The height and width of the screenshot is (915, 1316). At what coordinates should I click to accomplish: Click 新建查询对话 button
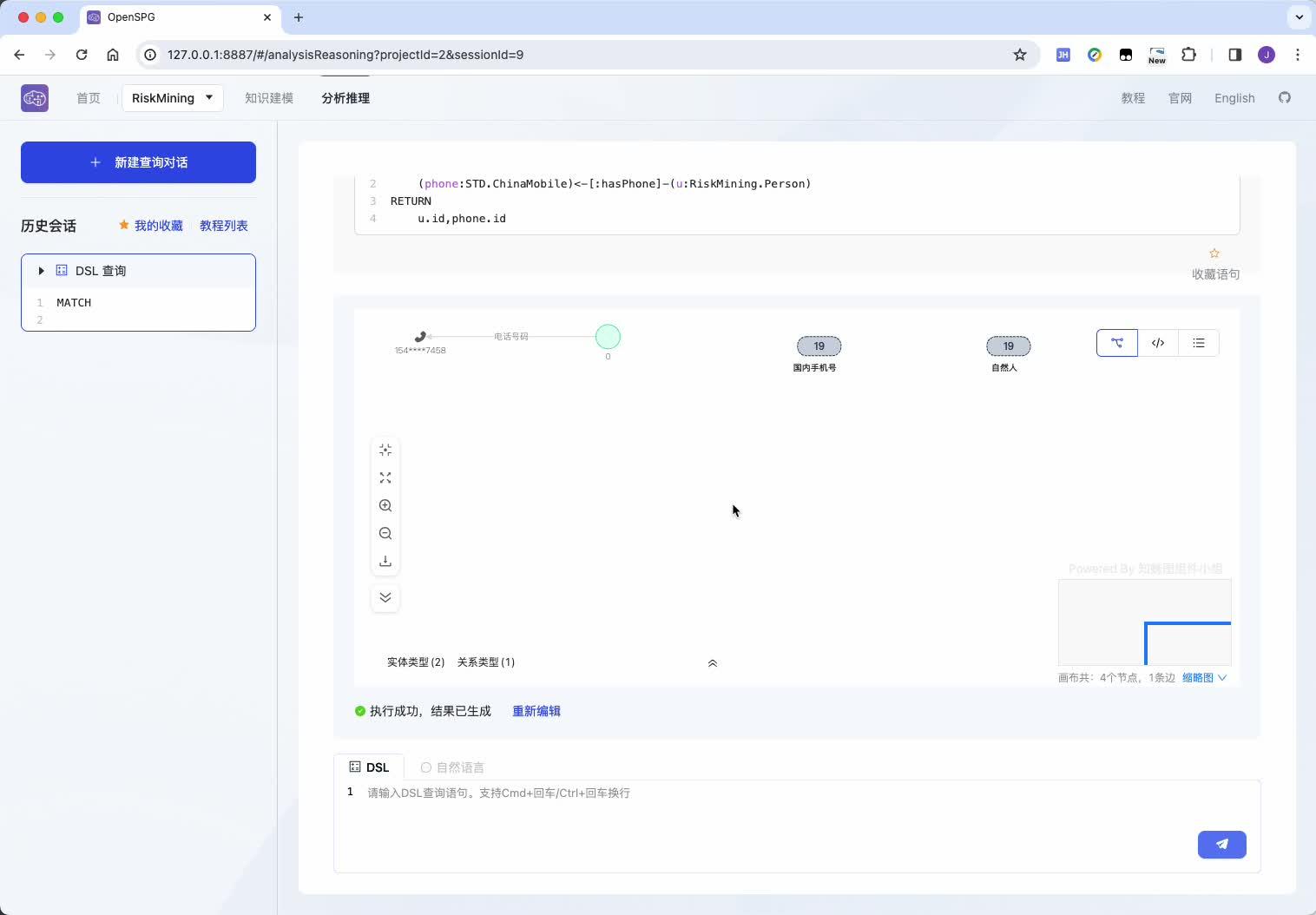pyautogui.click(x=138, y=162)
